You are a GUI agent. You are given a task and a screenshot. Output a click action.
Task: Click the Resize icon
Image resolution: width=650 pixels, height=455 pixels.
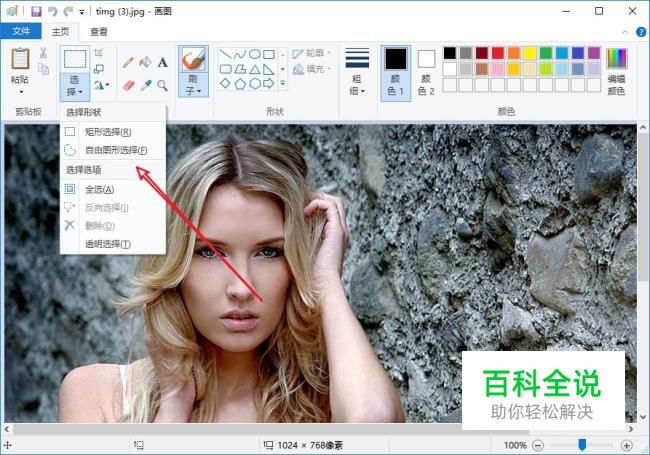coord(99,69)
